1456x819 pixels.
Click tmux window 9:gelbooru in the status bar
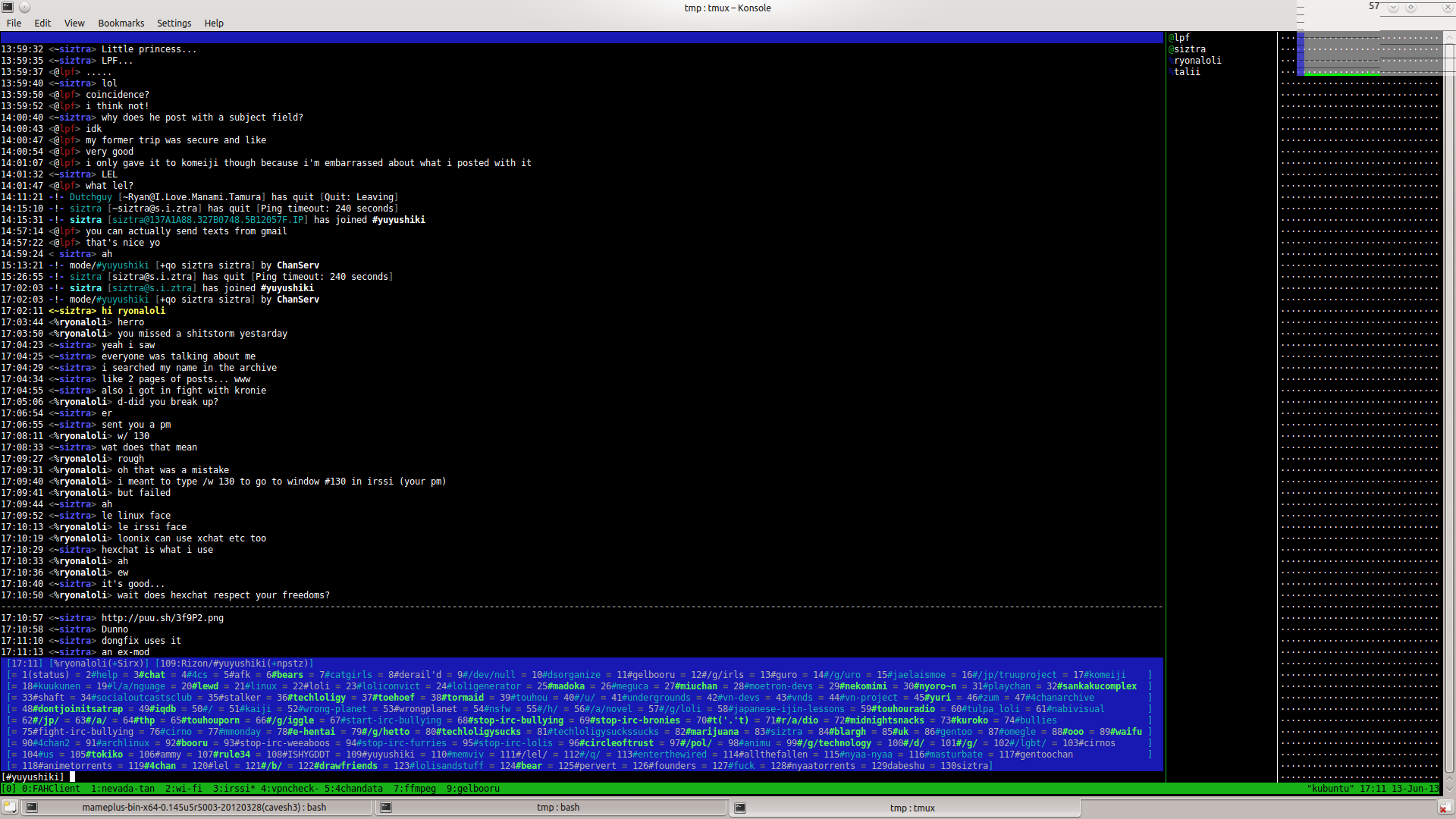(472, 789)
